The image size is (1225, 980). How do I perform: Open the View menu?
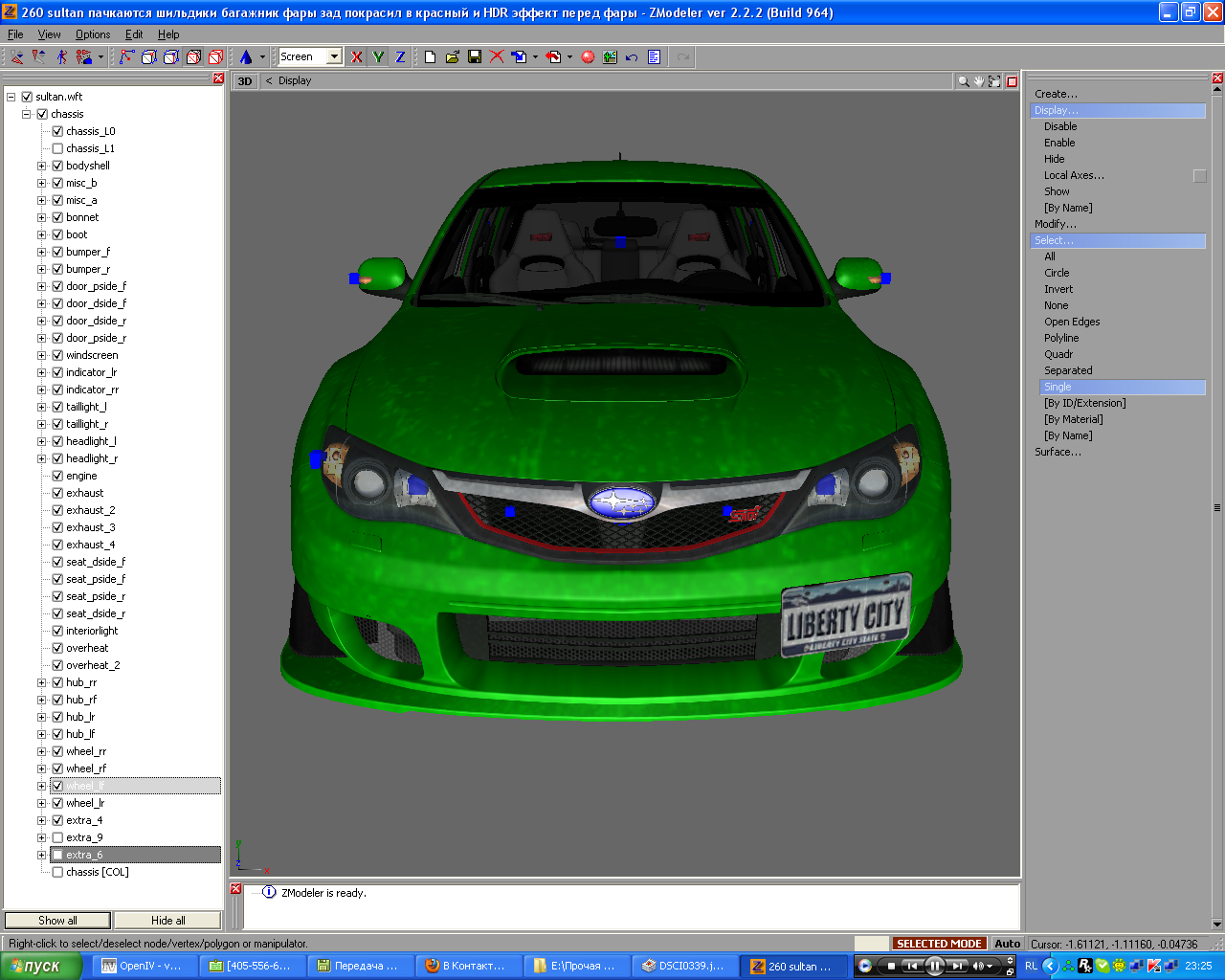coord(49,34)
